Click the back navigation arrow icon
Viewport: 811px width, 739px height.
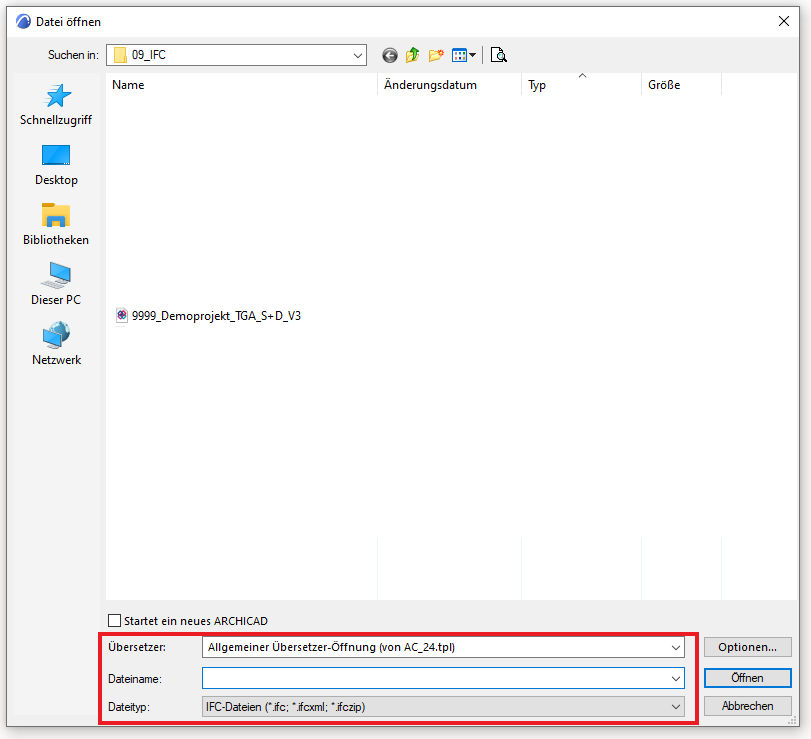[x=390, y=55]
